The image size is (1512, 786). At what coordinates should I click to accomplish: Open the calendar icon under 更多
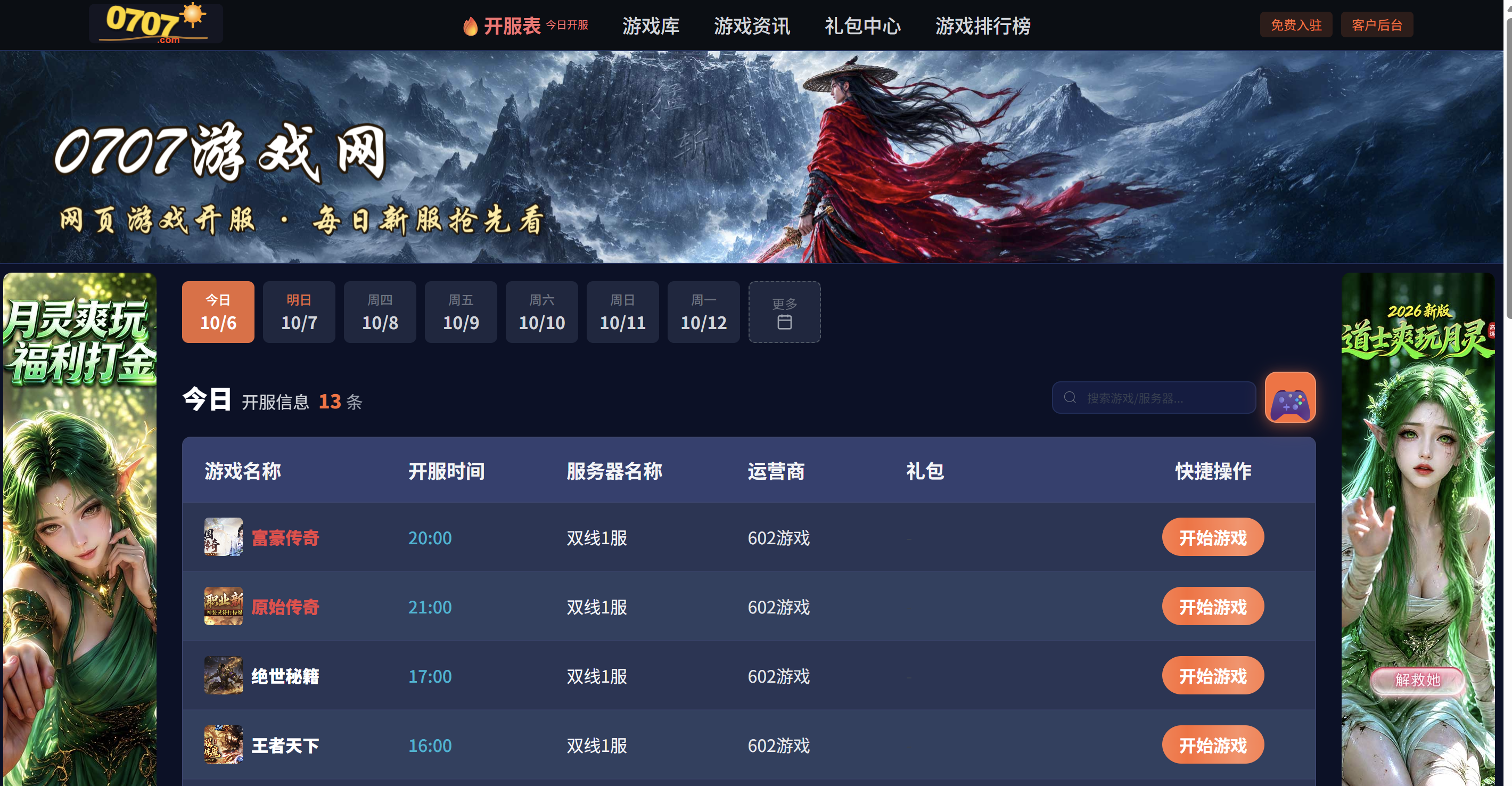click(784, 322)
